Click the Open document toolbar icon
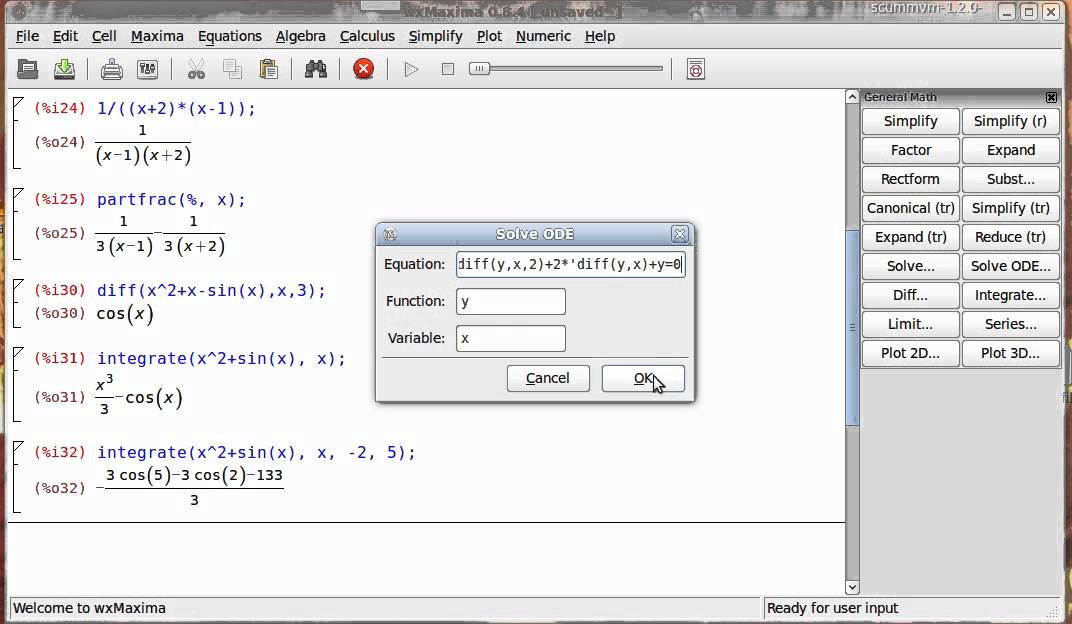Viewport: 1072px width, 624px height. [x=27, y=69]
